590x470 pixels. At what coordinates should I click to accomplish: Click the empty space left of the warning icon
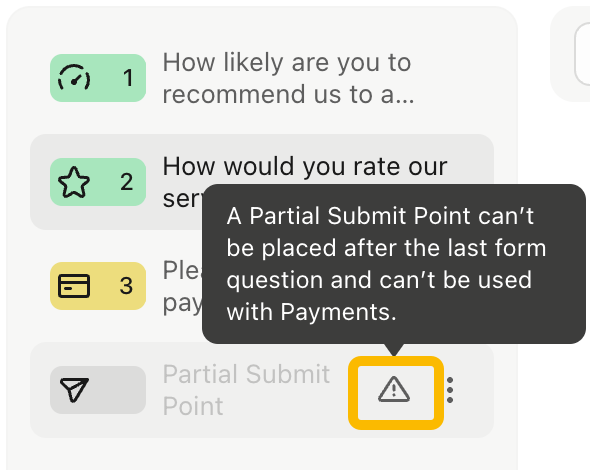pos(341,390)
